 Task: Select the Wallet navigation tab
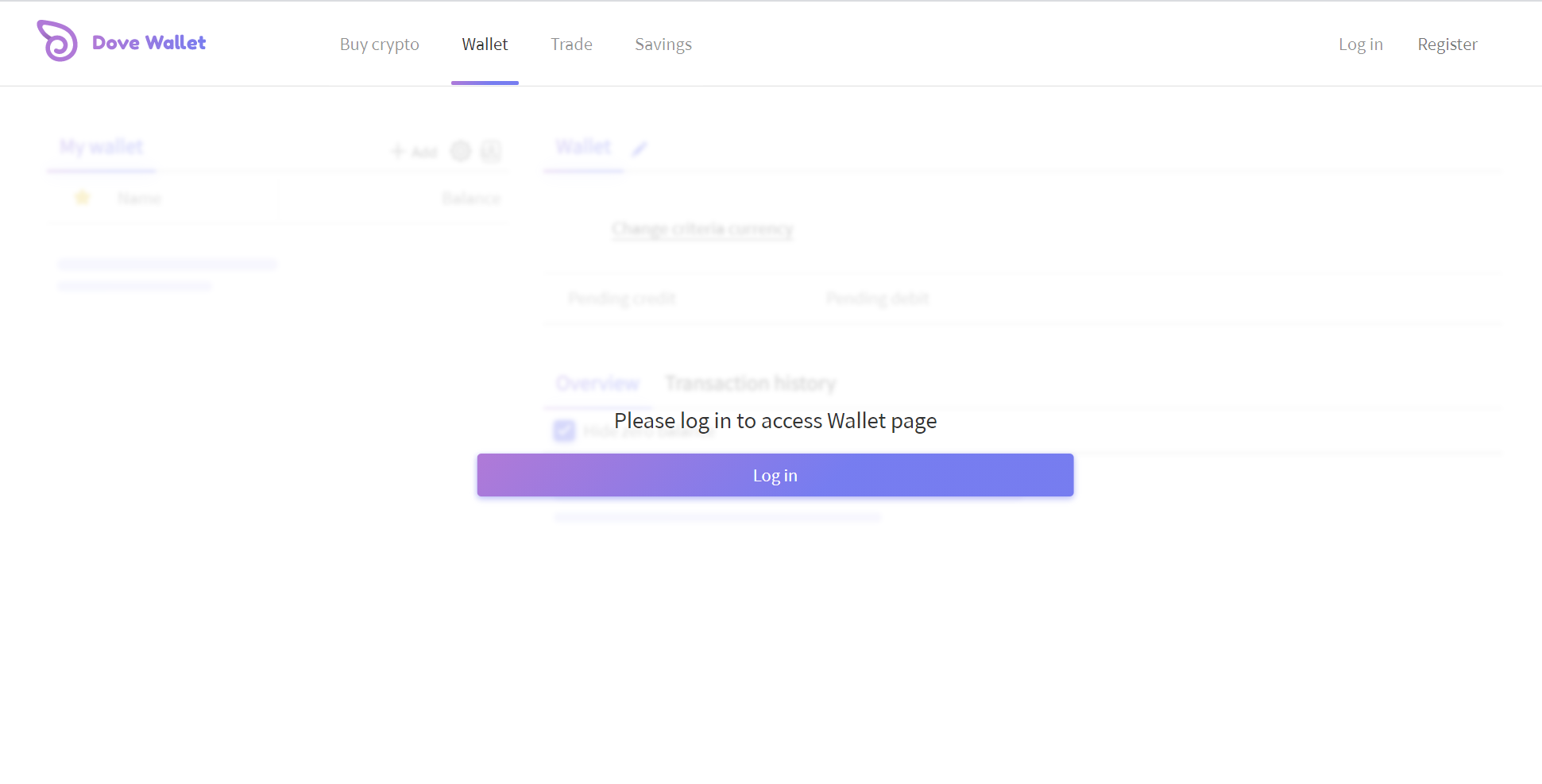tap(485, 44)
